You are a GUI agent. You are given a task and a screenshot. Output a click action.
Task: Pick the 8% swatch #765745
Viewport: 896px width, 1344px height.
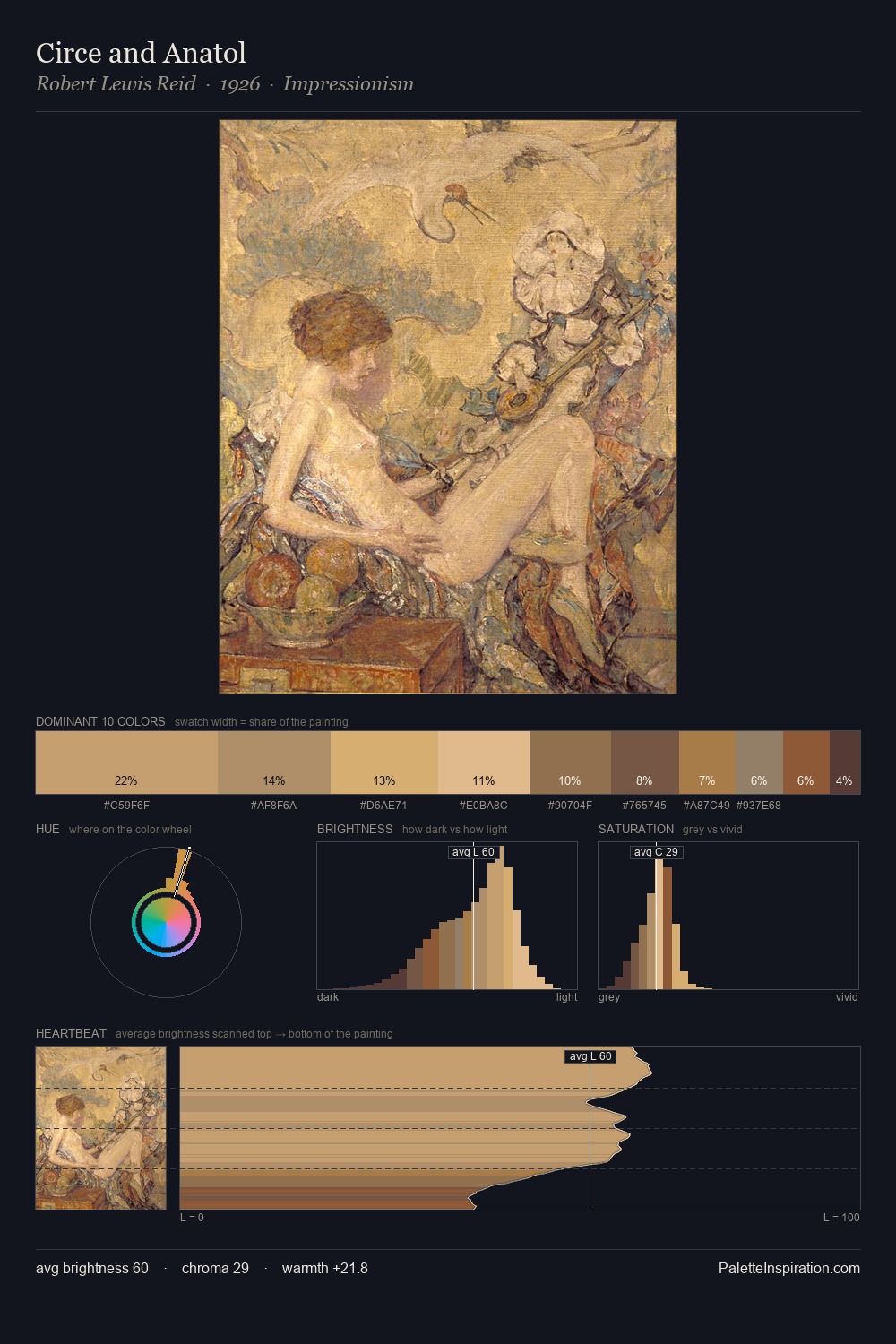click(645, 762)
